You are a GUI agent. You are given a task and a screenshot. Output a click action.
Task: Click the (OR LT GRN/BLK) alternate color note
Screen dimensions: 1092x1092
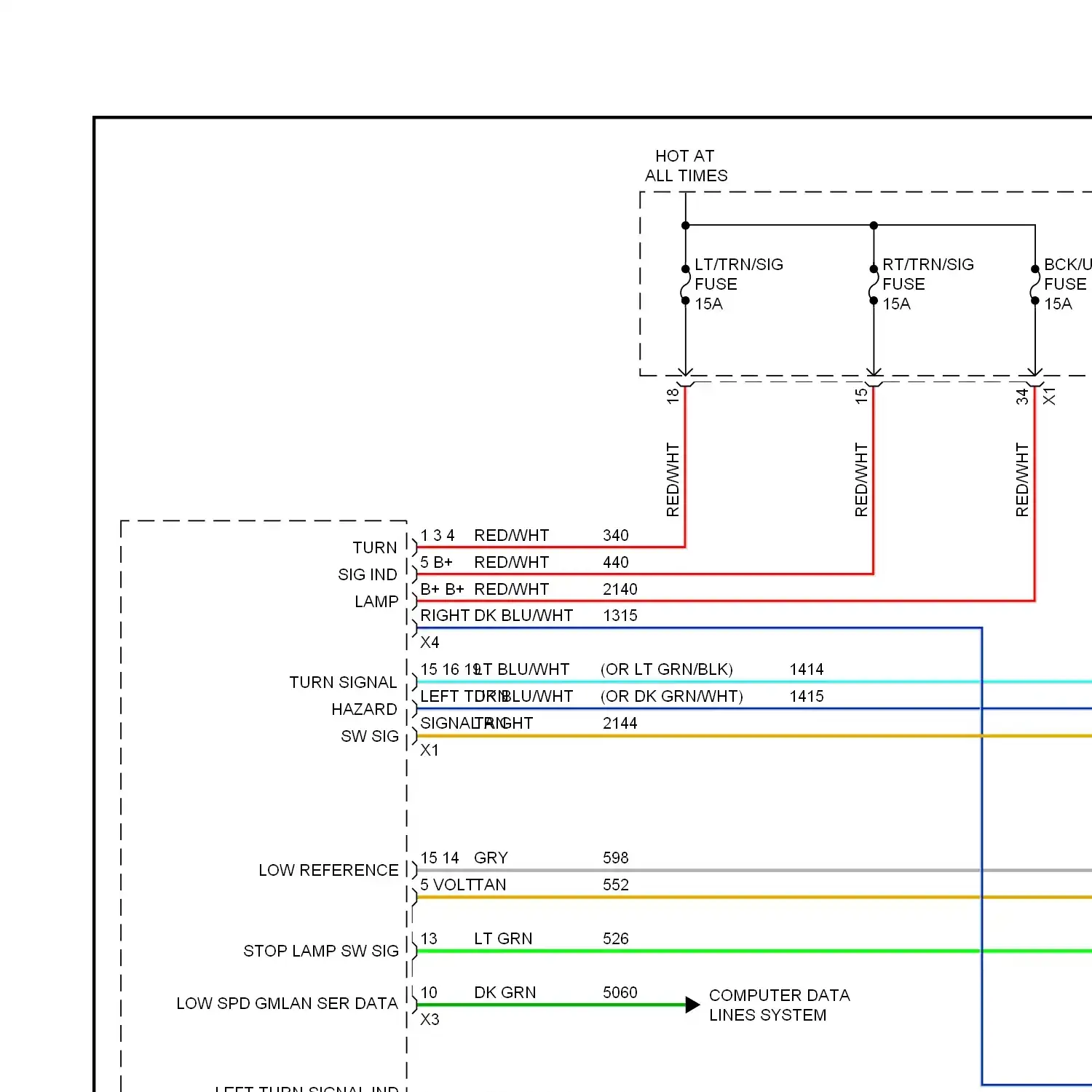[x=667, y=669]
